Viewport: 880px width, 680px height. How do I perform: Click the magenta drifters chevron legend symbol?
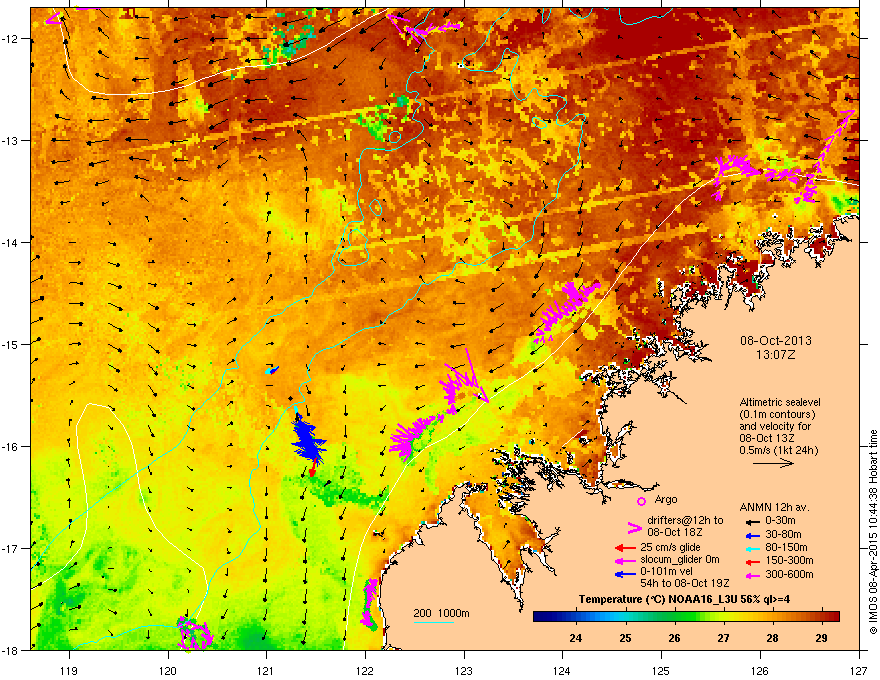[634, 528]
